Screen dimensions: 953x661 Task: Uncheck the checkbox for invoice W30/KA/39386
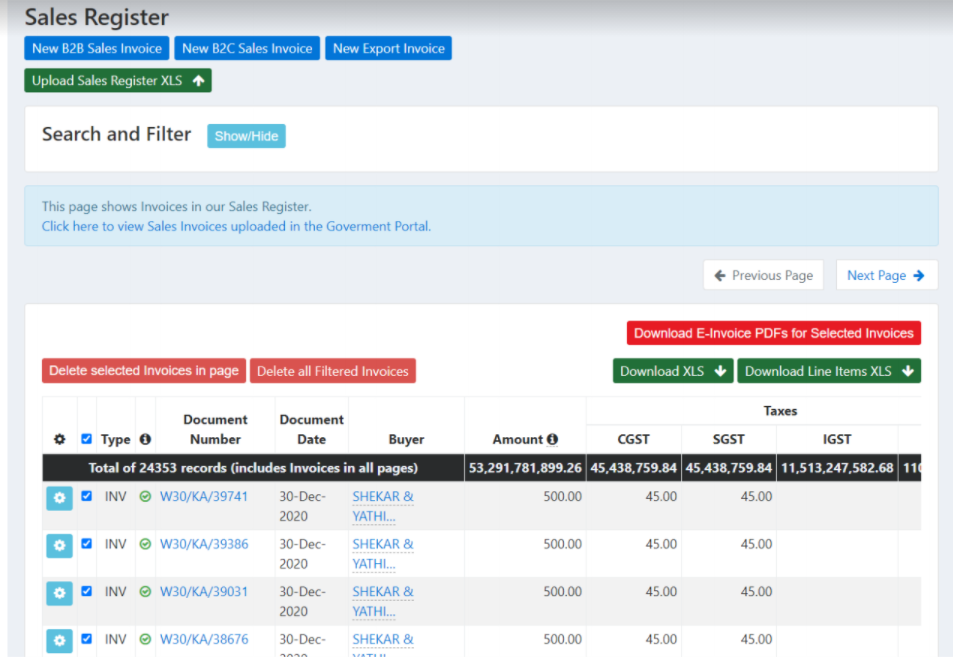click(x=87, y=543)
